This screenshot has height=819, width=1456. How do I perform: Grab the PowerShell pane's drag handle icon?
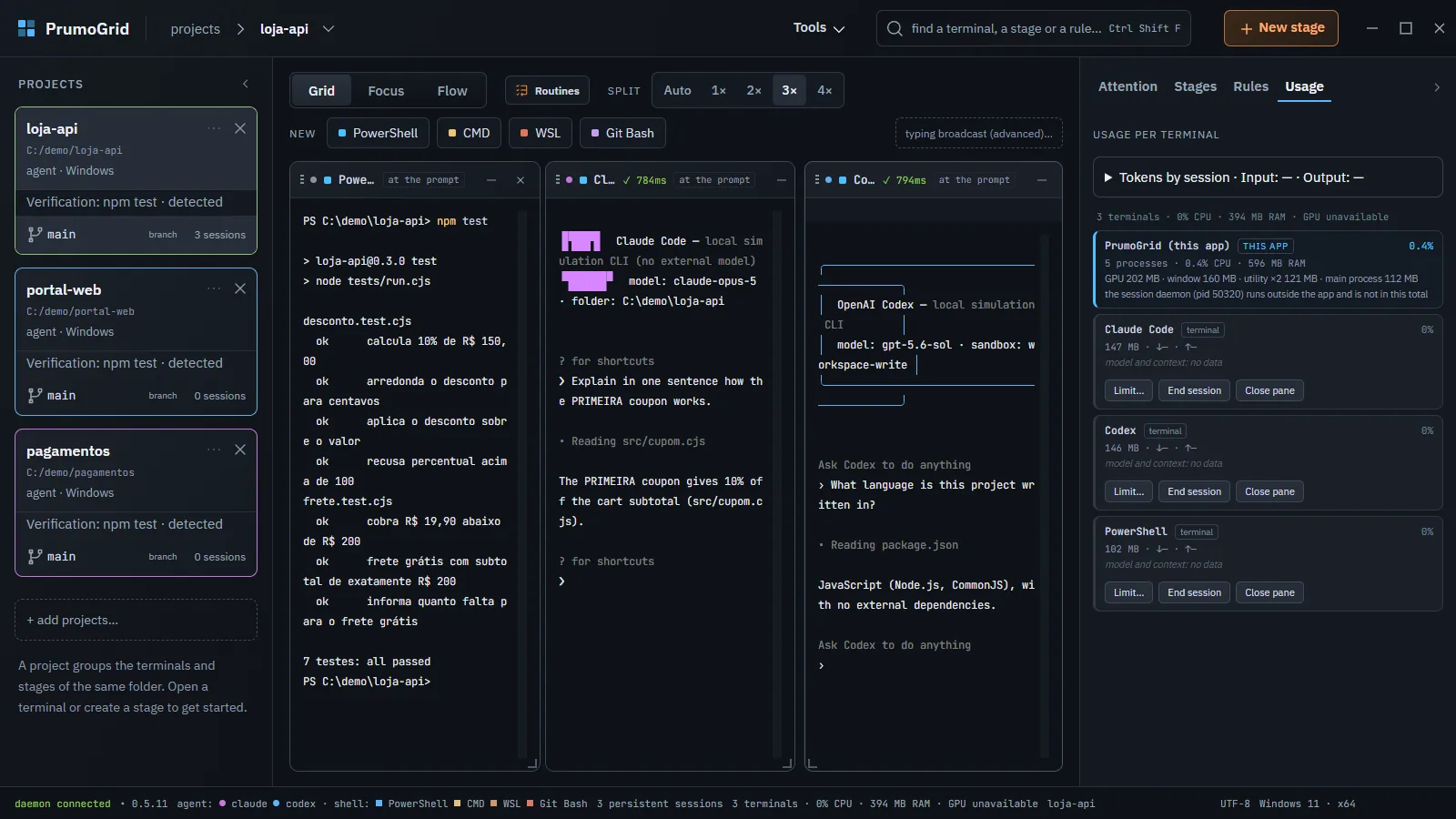(x=302, y=180)
